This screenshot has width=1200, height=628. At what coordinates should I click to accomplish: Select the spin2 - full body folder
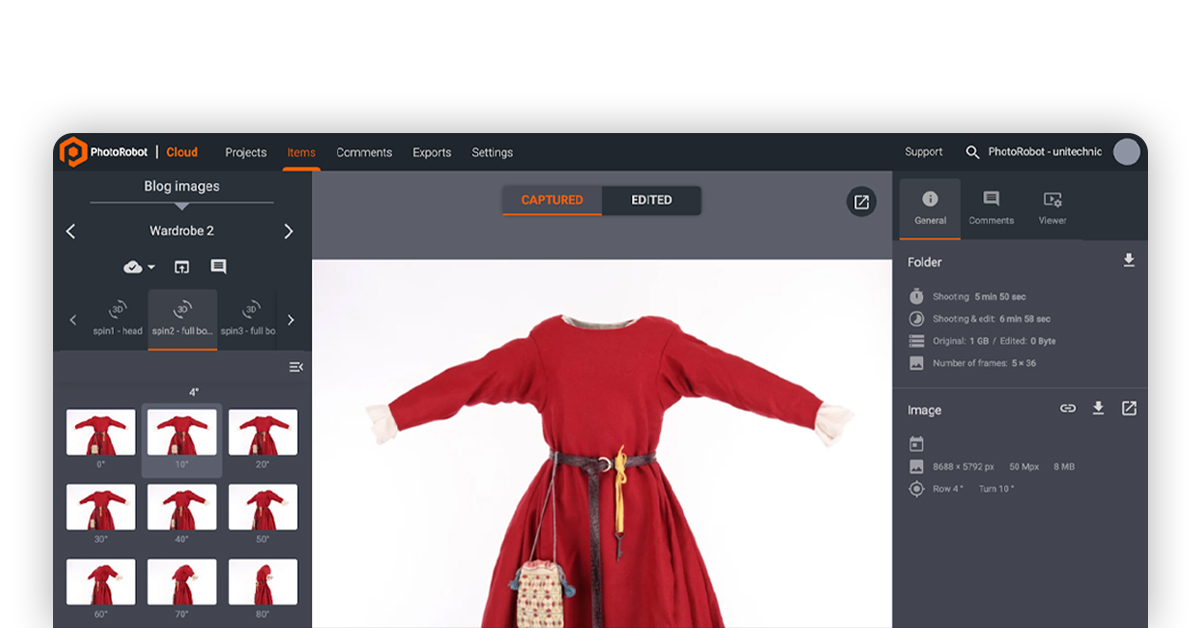click(183, 319)
